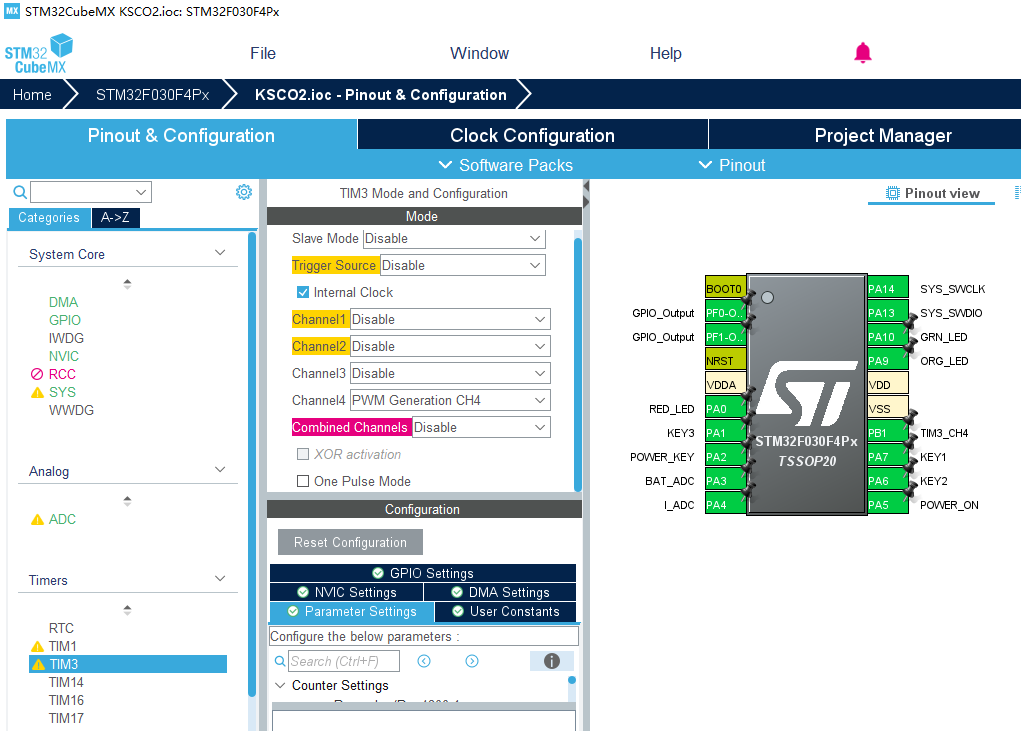Select pin PA5 on the chip

tap(888, 504)
